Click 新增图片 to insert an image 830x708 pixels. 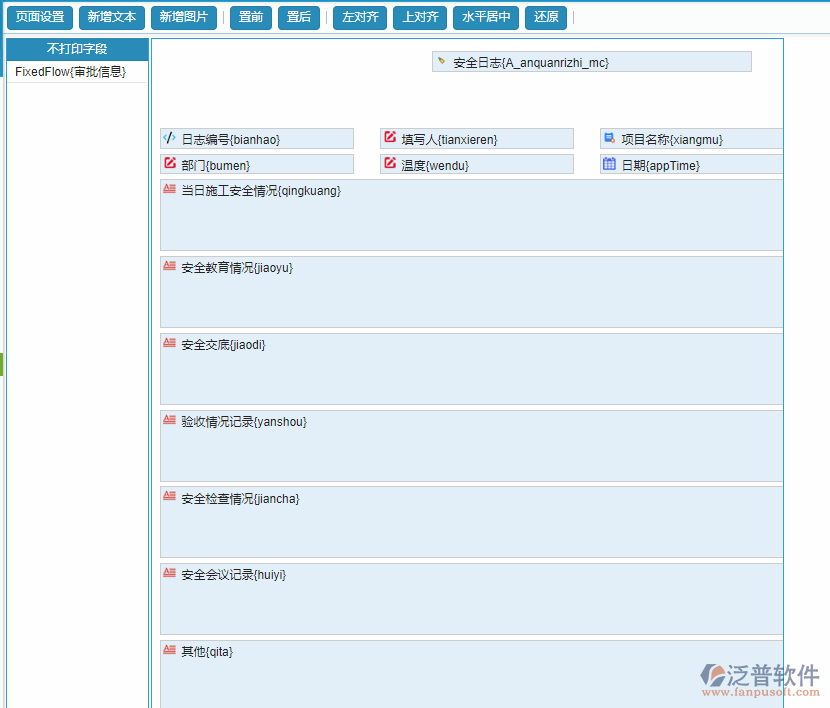coord(184,17)
